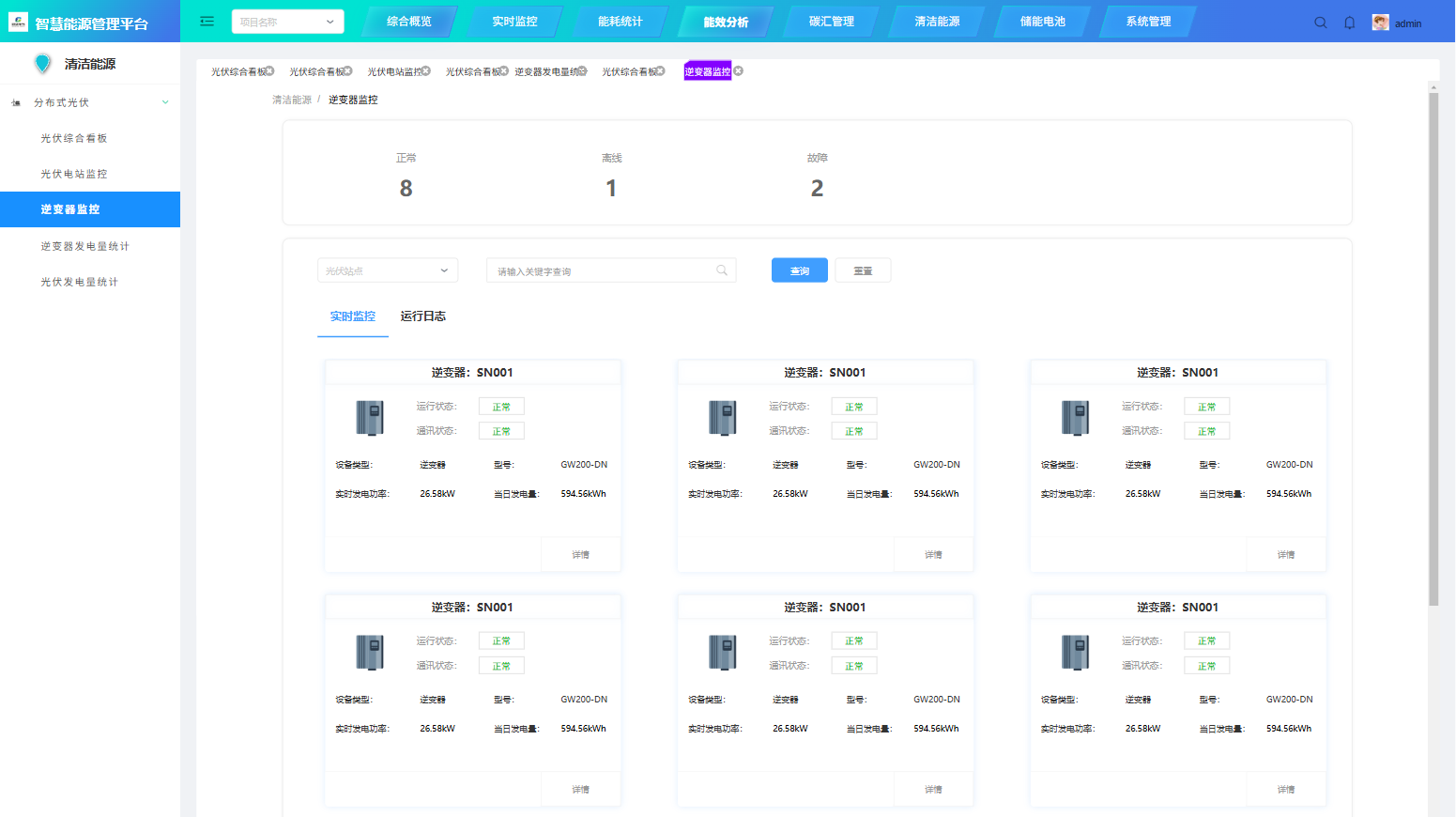Close the 逆变器发电量统计 page tab
1456x817 pixels.
(583, 71)
